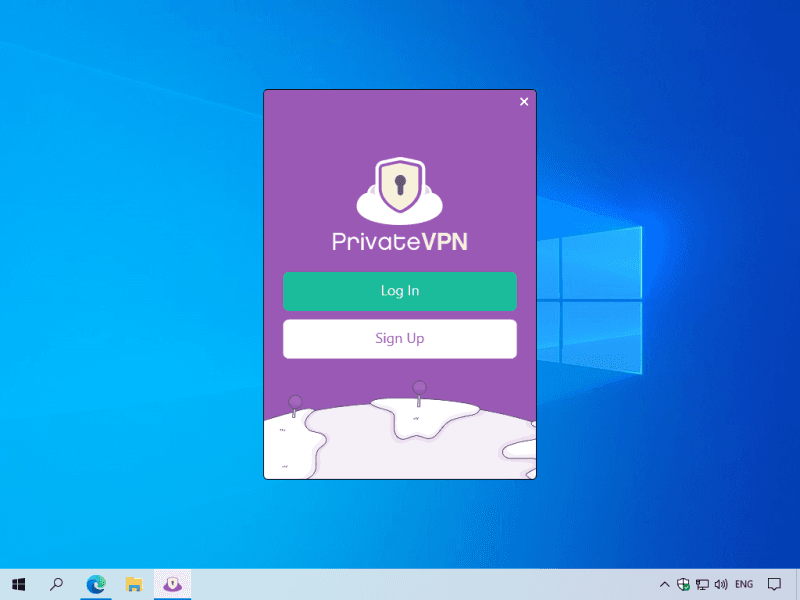Click the taskbar search magnifier
The height and width of the screenshot is (600, 800).
point(57,584)
